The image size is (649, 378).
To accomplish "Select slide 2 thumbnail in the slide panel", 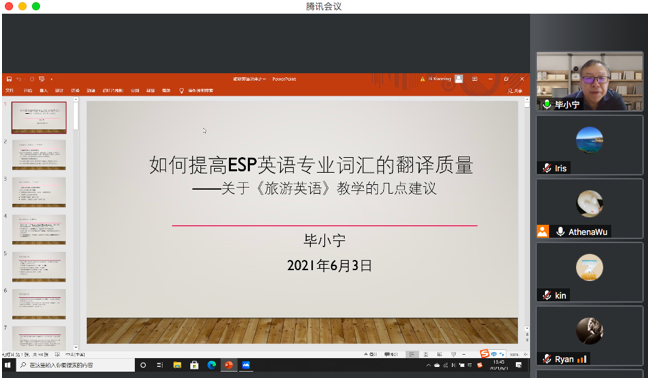I will coord(39,155).
